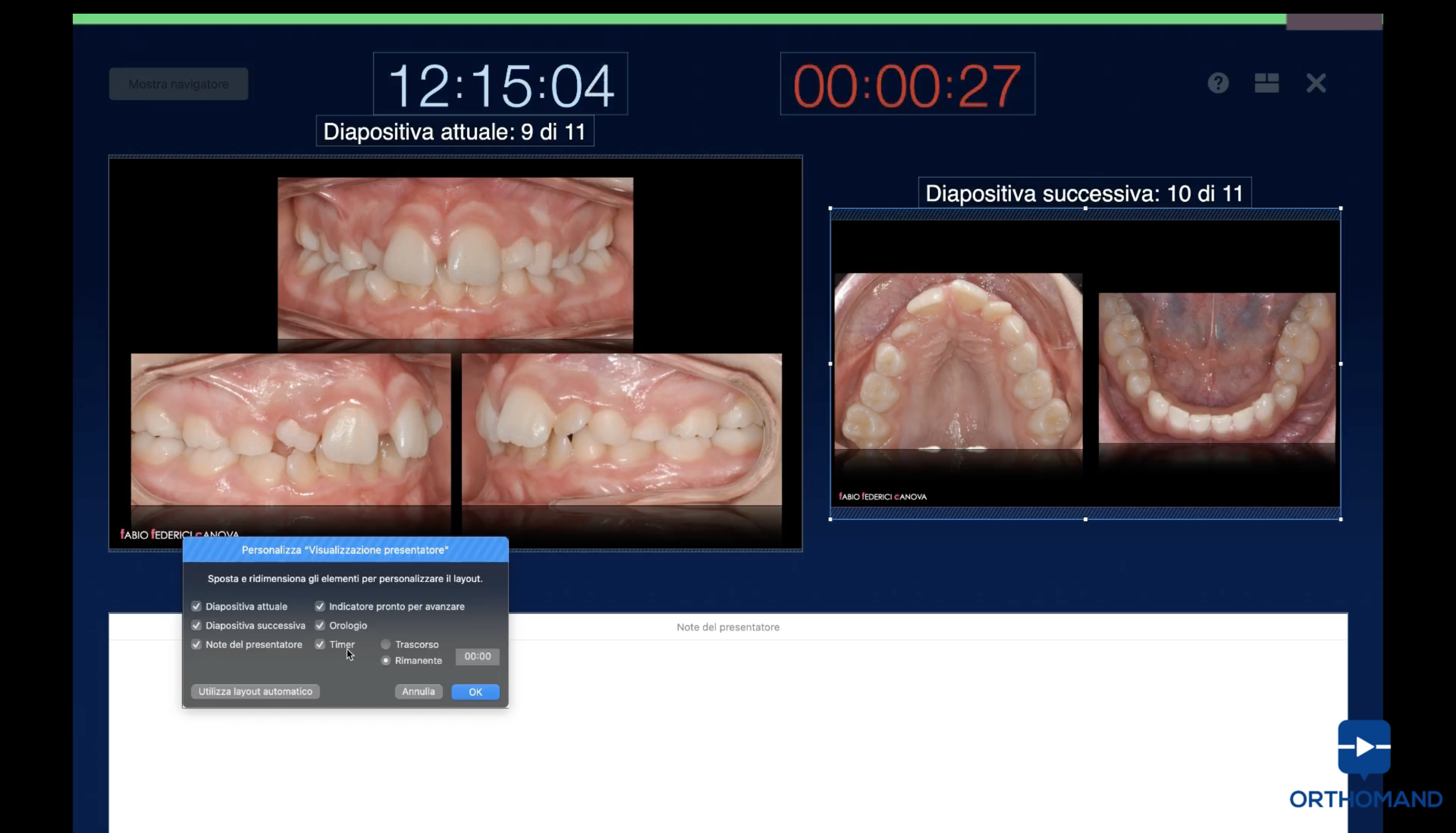Click the current slide preview image
The image size is (1456, 833).
(455, 353)
